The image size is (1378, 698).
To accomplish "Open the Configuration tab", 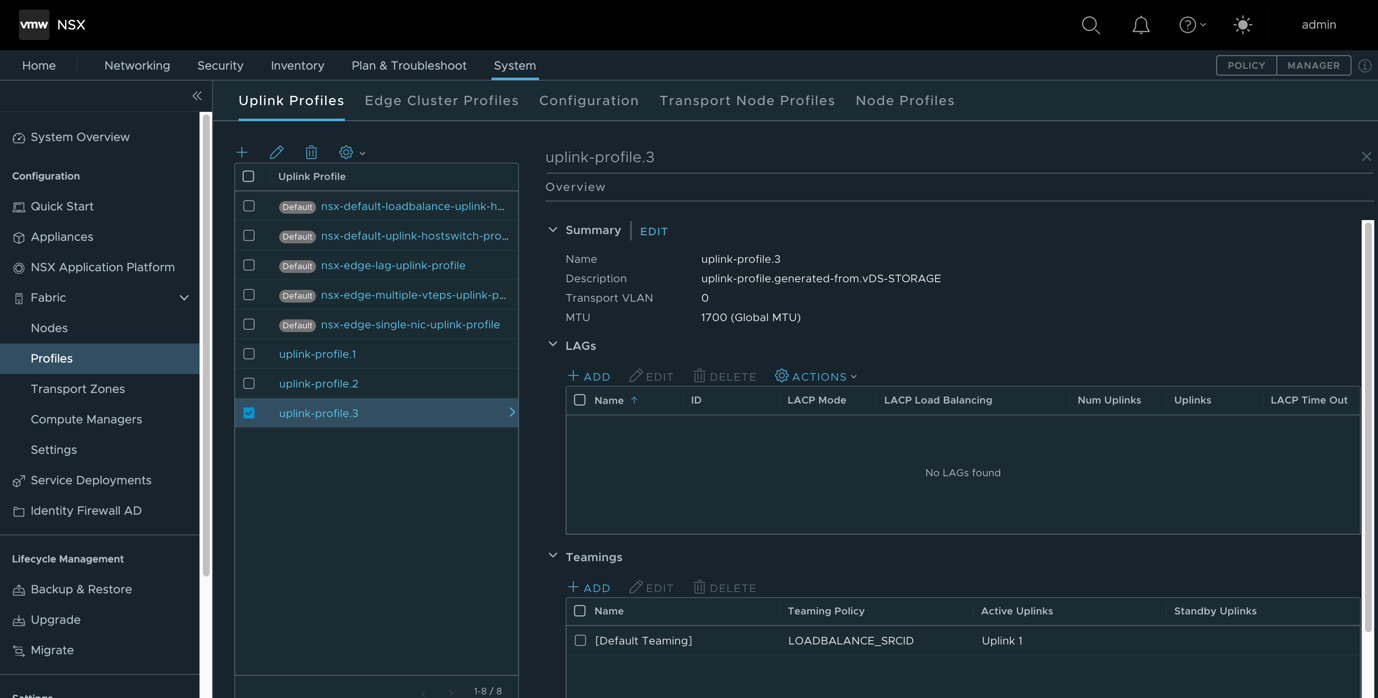I will [x=589, y=101].
